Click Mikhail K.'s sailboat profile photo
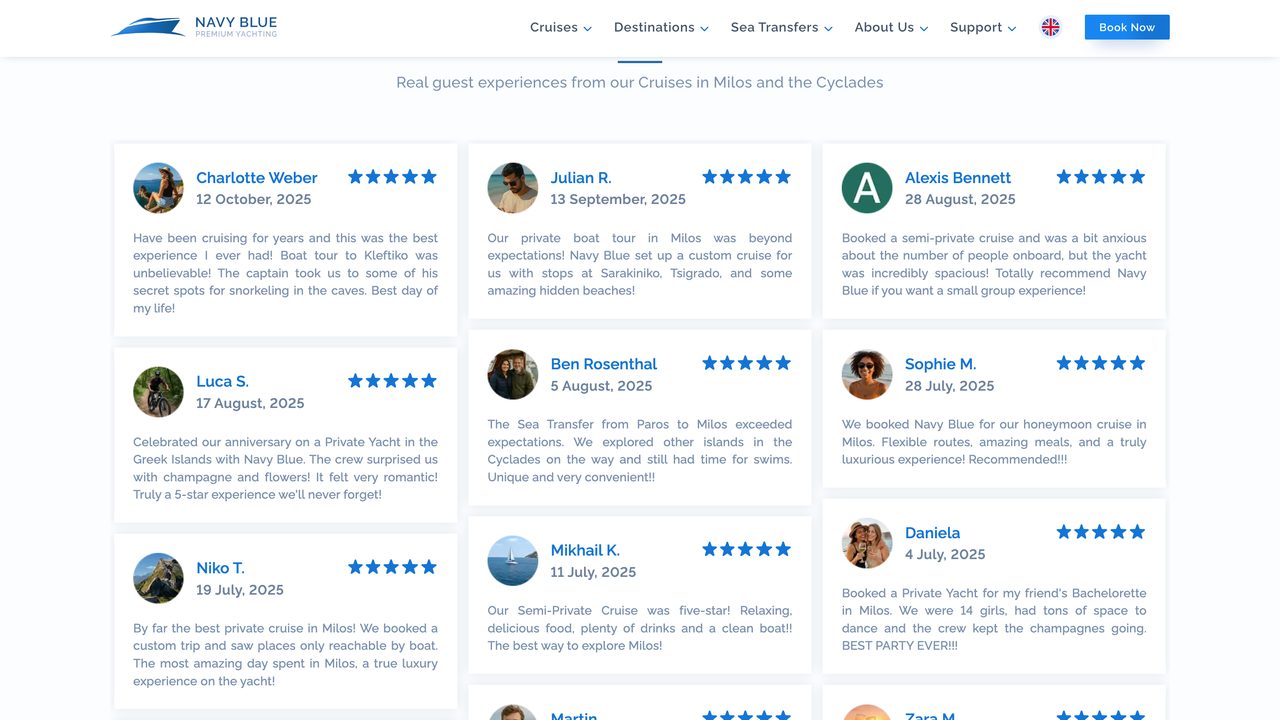 [x=513, y=561]
